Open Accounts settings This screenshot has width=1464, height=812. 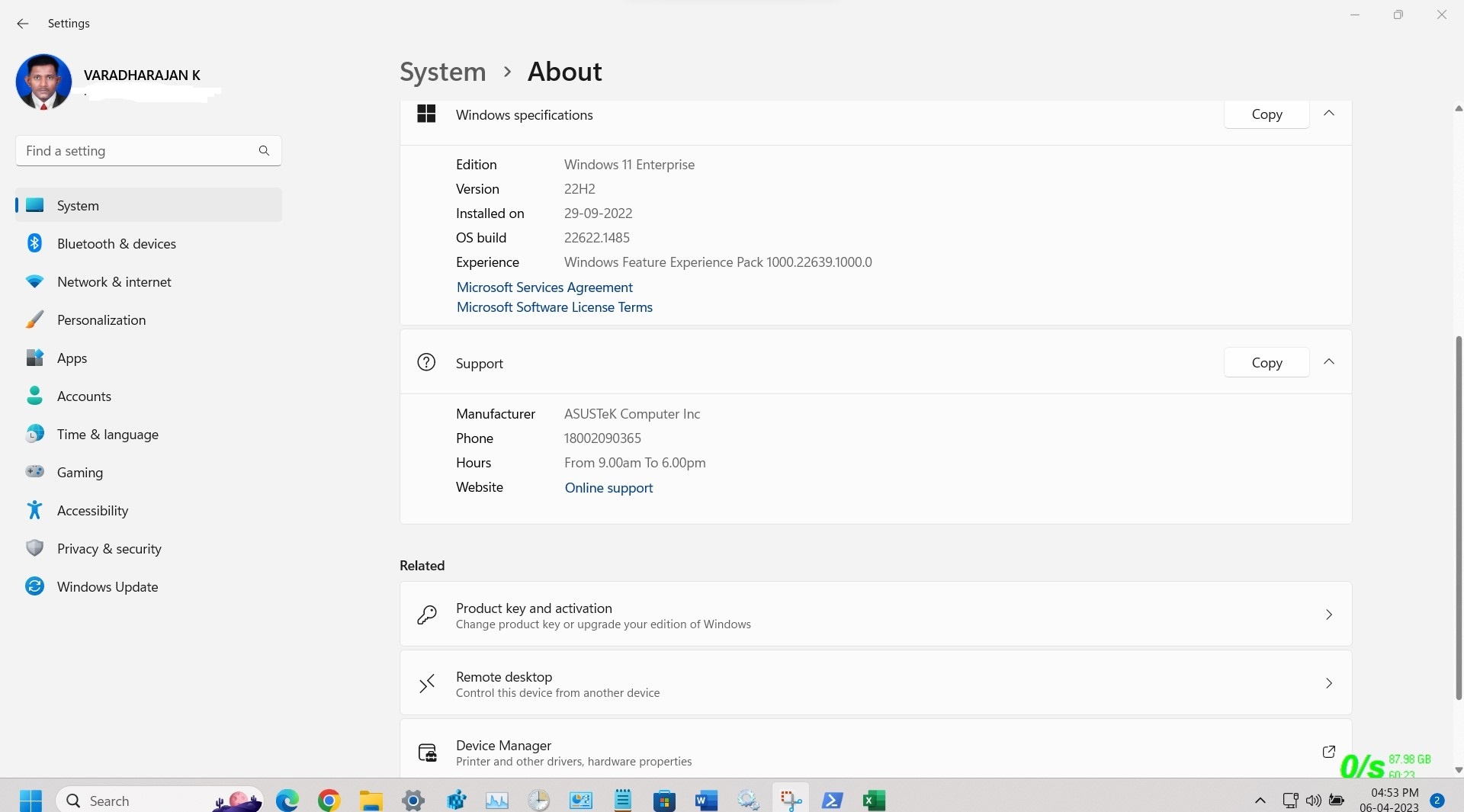(x=149, y=396)
